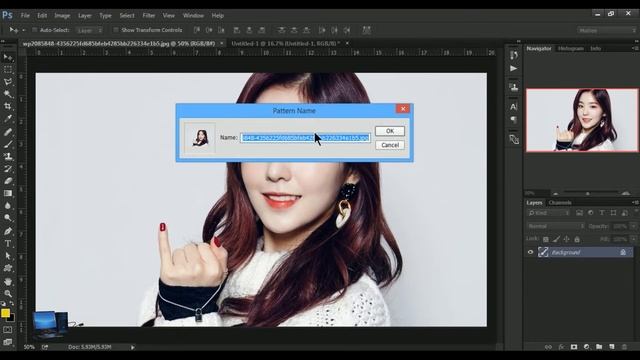Open the Layers panel flyout menu
The height and width of the screenshot is (360, 640).
(x=635, y=202)
